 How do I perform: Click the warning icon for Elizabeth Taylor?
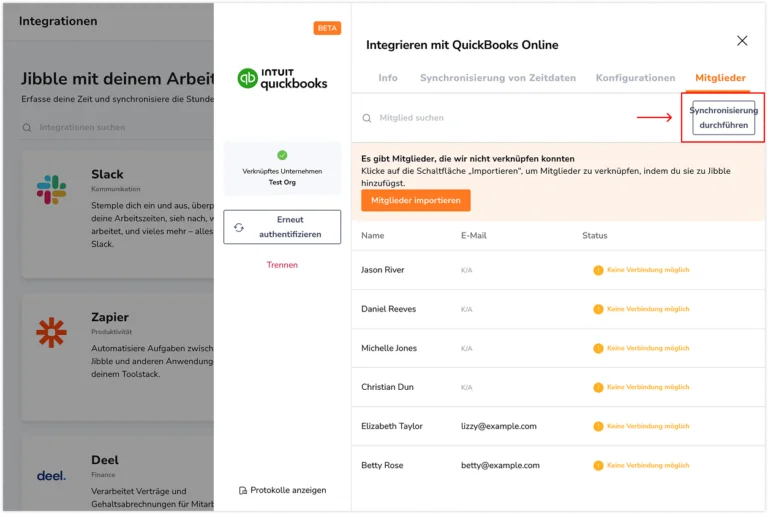point(598,426)
